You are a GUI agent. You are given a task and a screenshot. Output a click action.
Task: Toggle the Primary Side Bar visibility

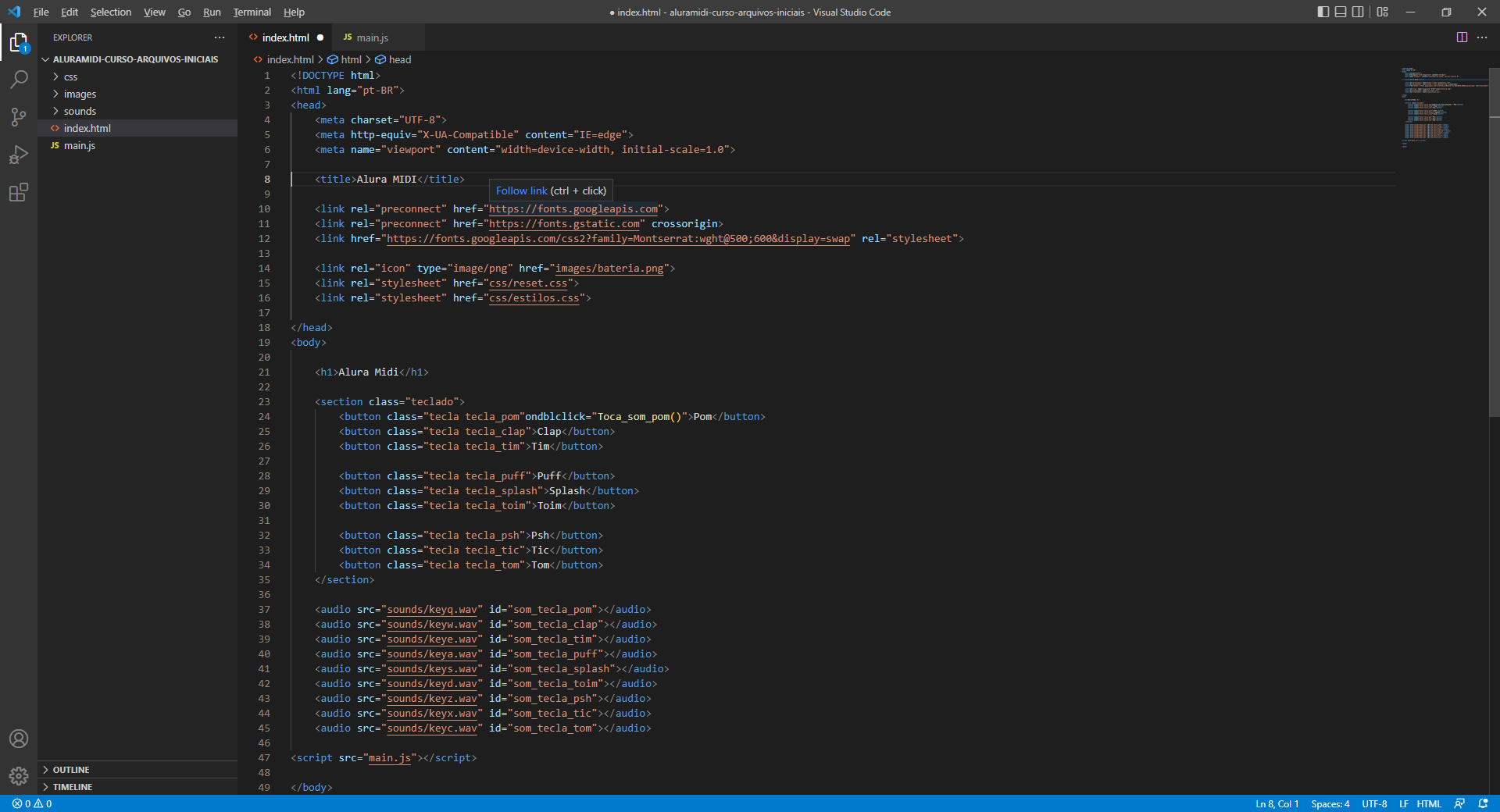[1323, 12]
